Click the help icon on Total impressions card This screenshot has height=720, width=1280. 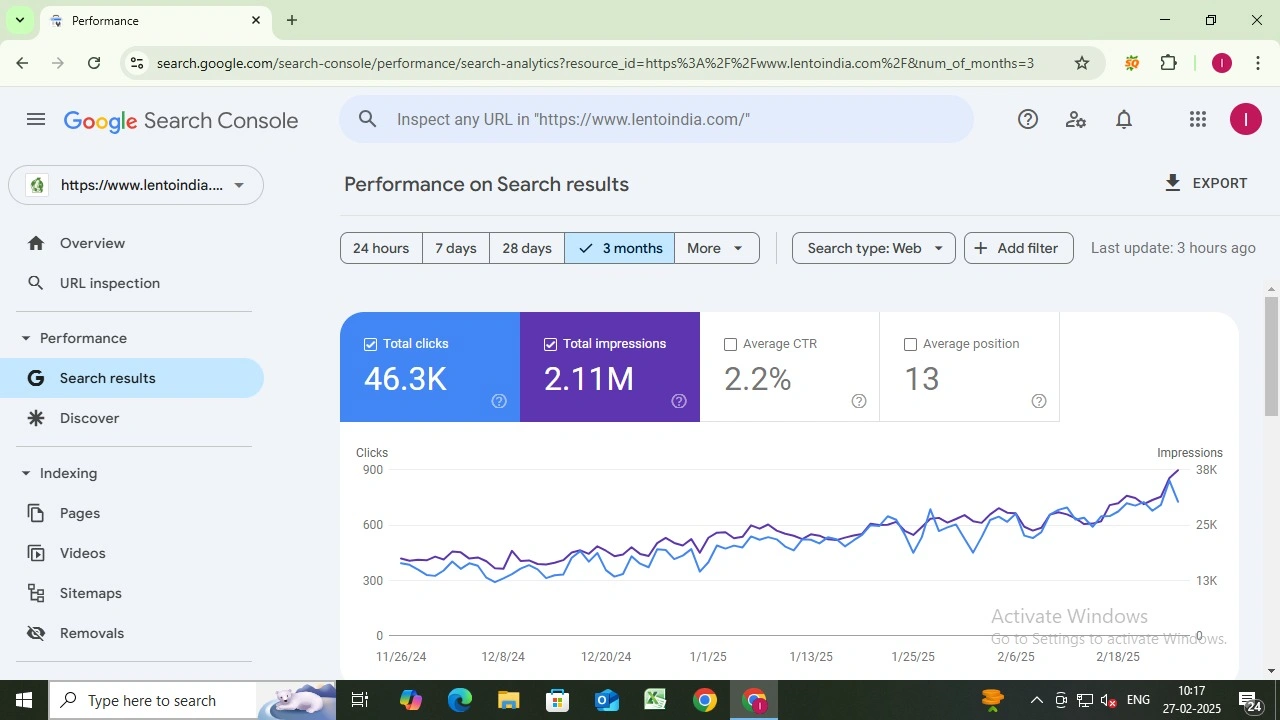point(679,401)
